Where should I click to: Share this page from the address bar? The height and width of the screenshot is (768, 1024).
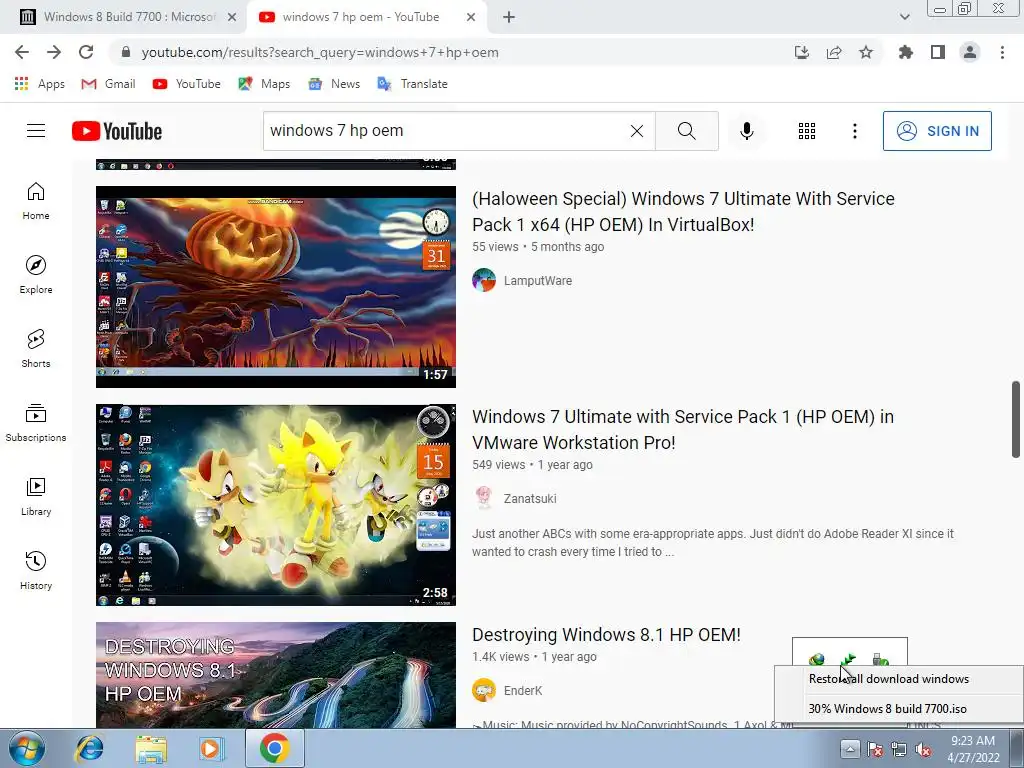coord(834,52)
